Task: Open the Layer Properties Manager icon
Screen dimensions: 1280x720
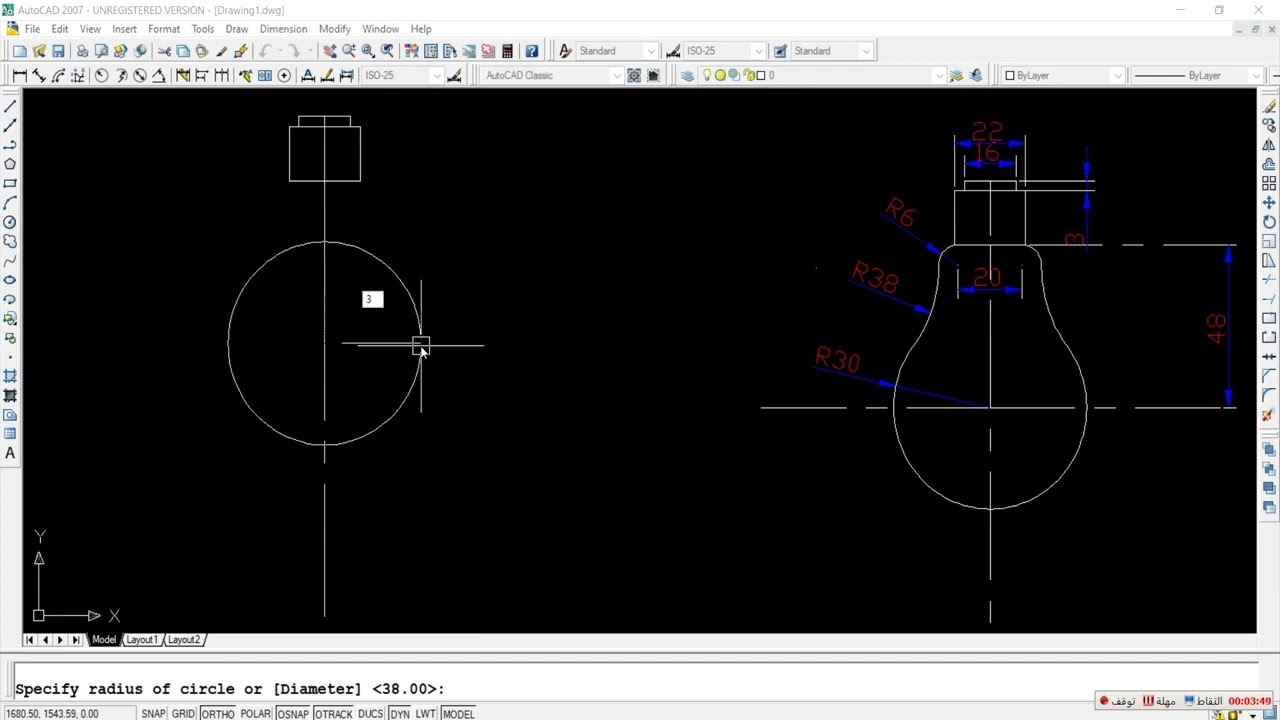Action: click(687, 76)
